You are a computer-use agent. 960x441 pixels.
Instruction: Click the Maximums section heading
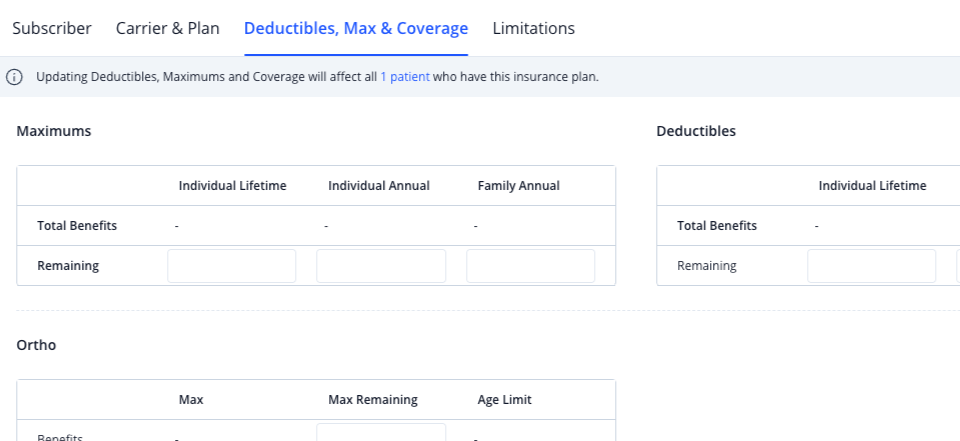[x=54, y=131]
